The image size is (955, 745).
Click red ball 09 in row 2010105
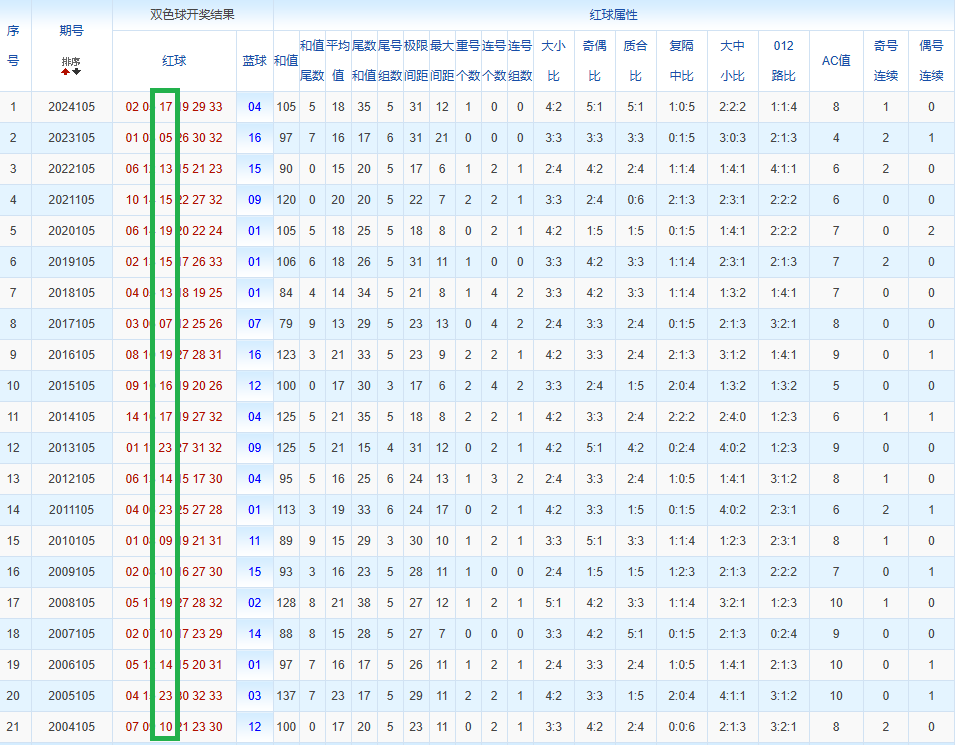point(166,541)
